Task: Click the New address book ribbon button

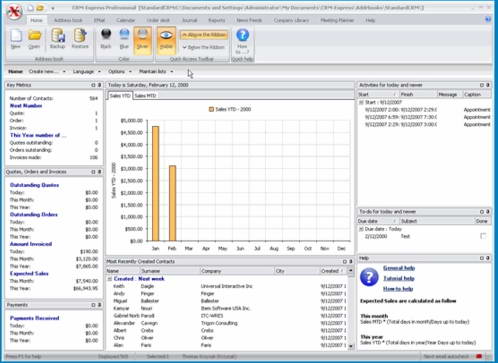Action: click(16, 39)
